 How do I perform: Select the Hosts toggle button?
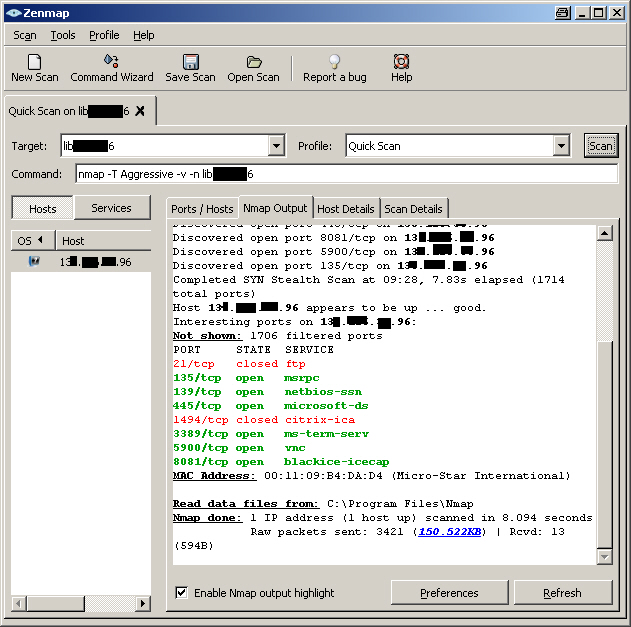[43, 208]
